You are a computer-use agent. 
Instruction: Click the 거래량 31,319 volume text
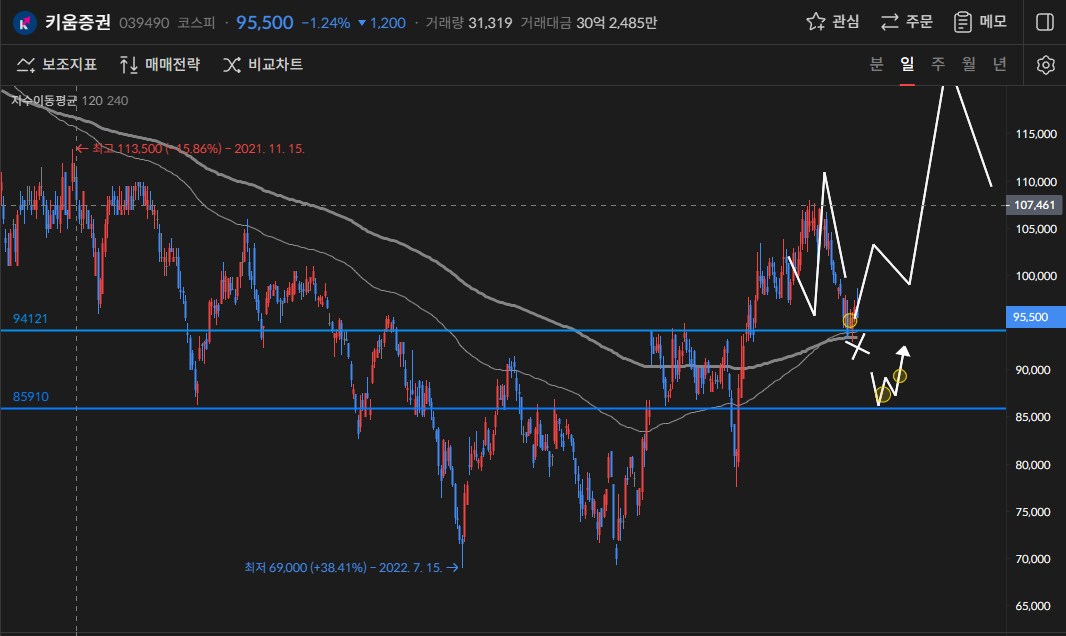coord(469,23)
